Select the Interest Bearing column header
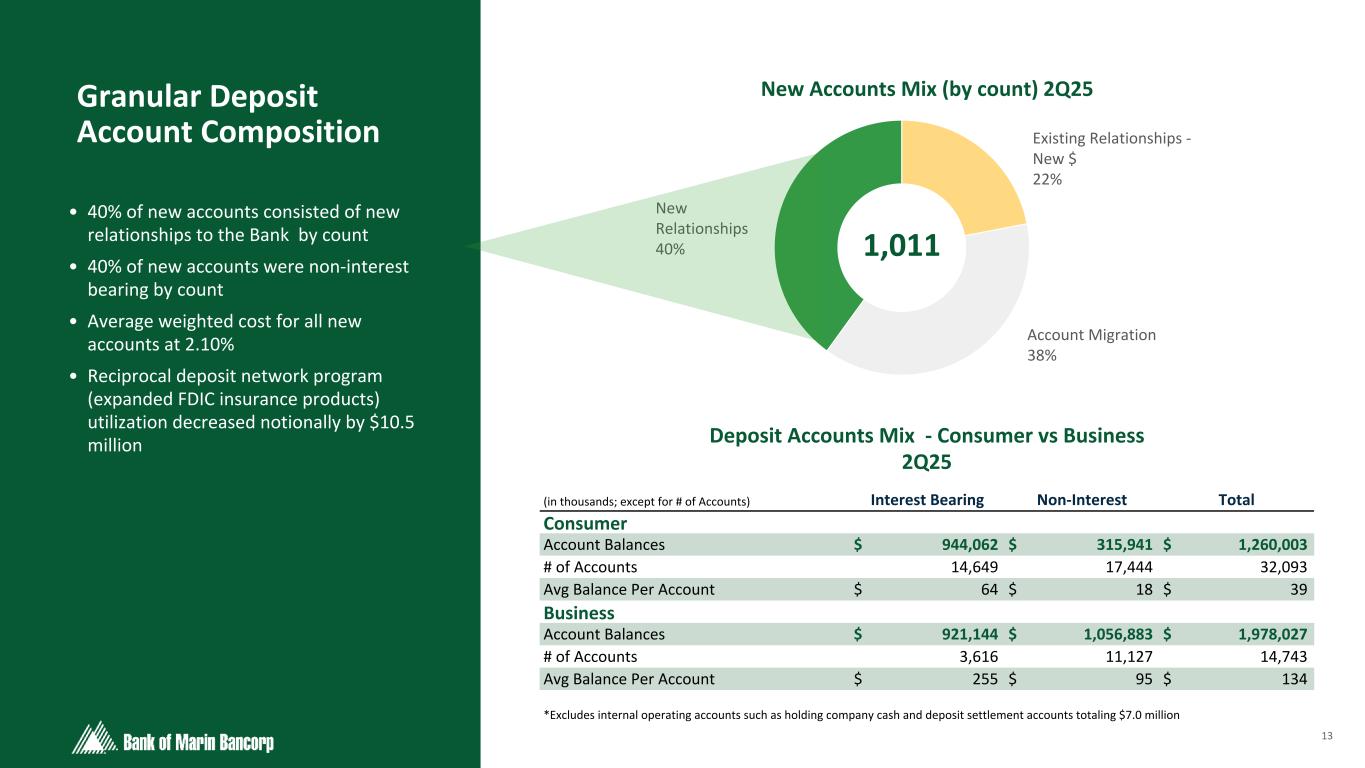Viewport: 1365px width, 768px height. (x=927, y=500)
